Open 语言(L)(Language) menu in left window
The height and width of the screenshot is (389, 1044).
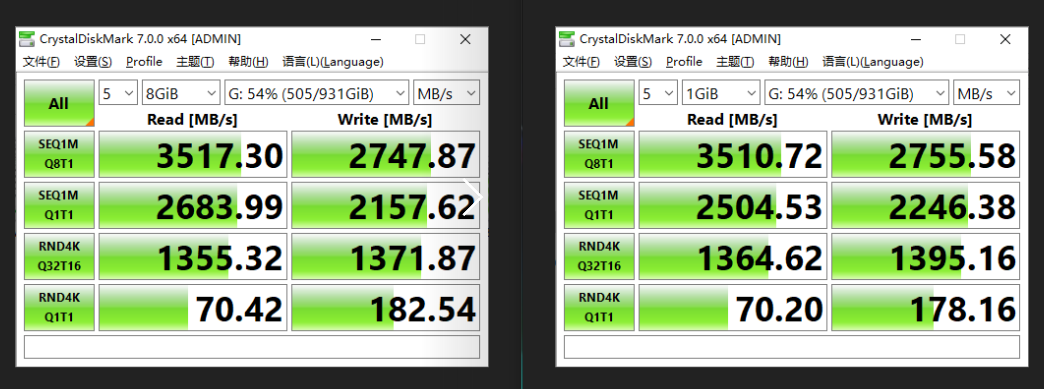333,62
